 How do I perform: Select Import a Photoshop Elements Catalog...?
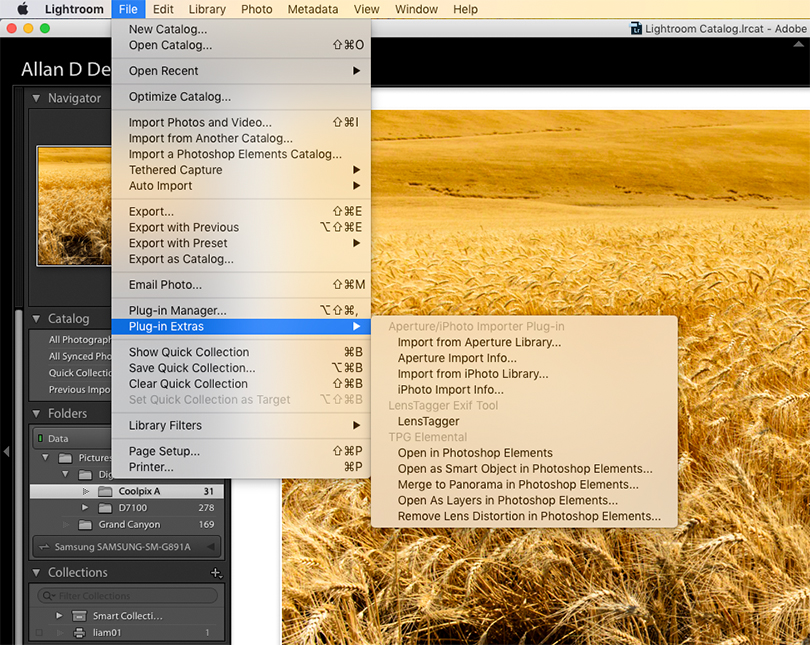(x=241, y=154)
